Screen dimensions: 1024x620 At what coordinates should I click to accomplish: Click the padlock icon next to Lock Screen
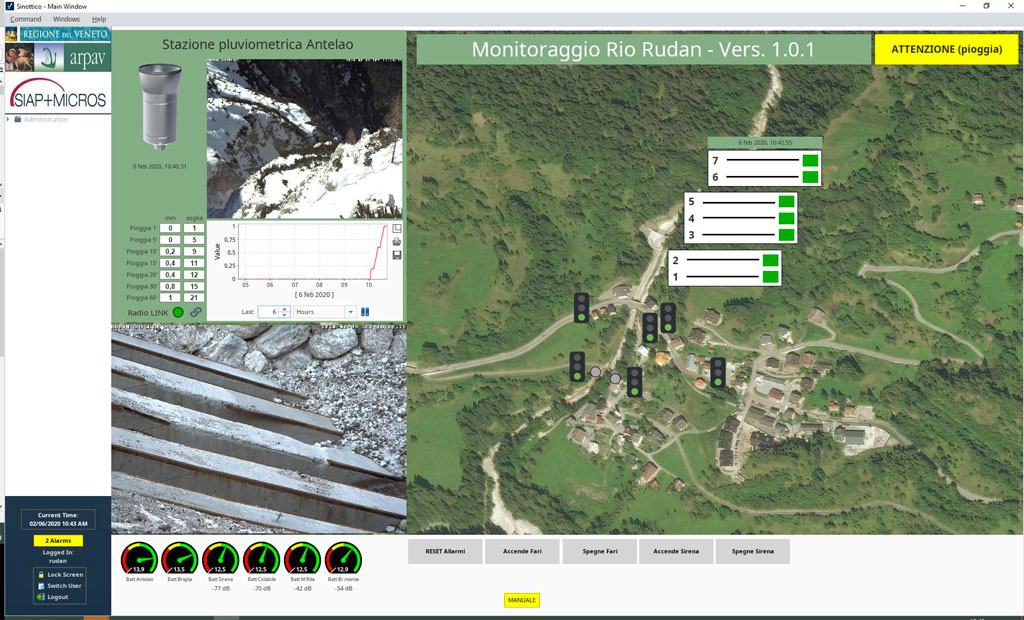pyautogui.click(x=40, y=575)
